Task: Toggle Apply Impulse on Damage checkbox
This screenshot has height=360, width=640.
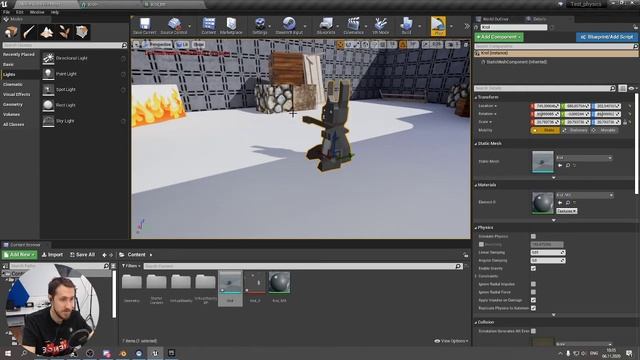Action: [533, 300]
